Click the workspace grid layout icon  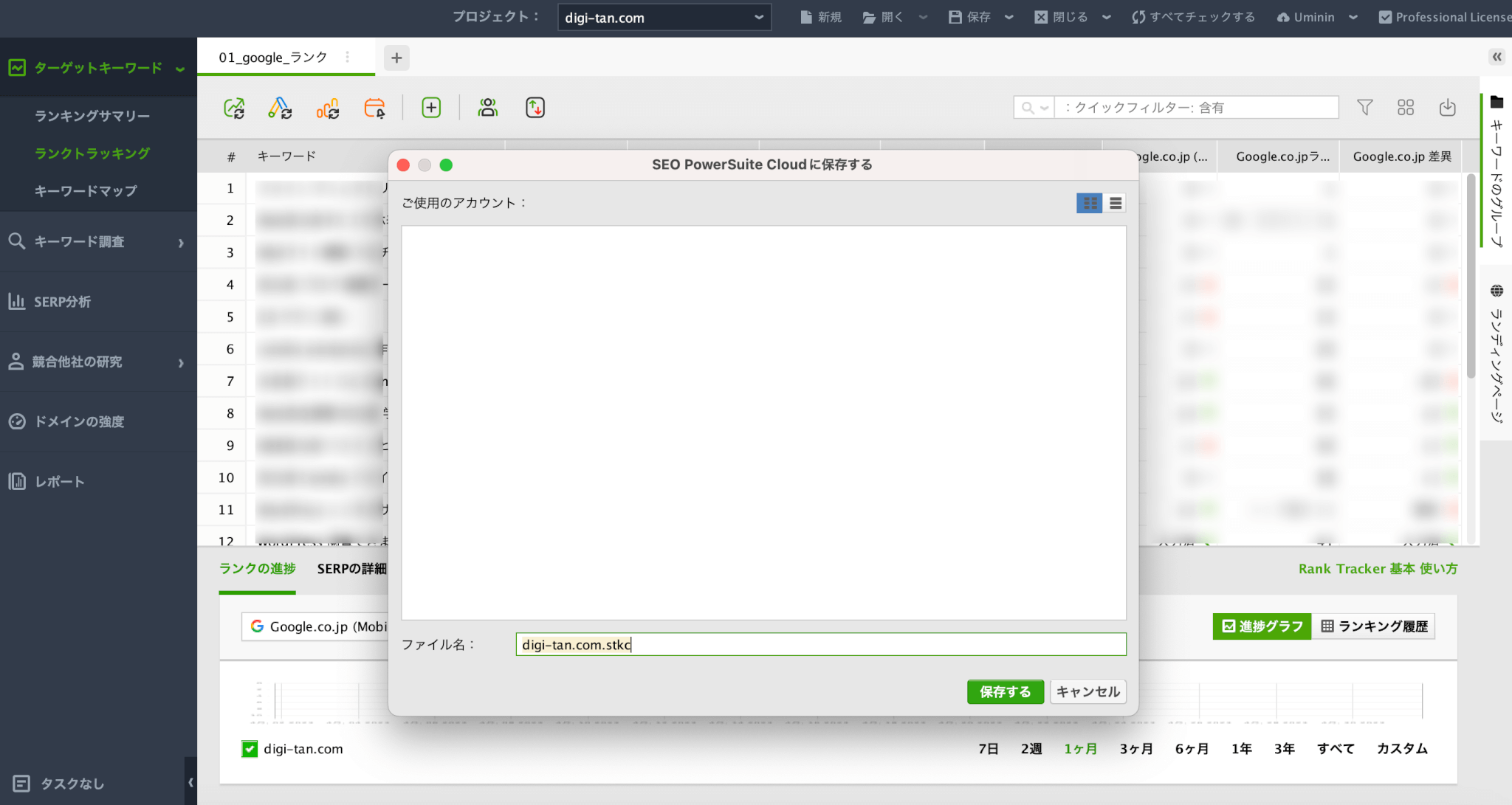point(1406,108)
